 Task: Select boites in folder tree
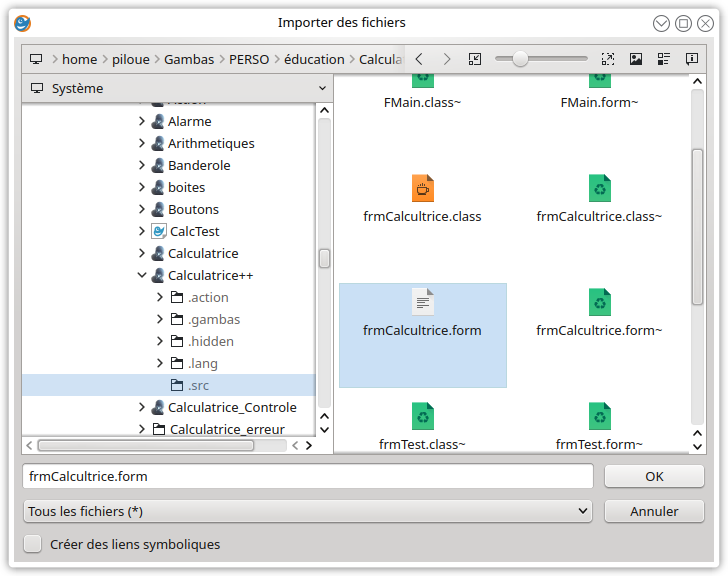tap(186, 187)
